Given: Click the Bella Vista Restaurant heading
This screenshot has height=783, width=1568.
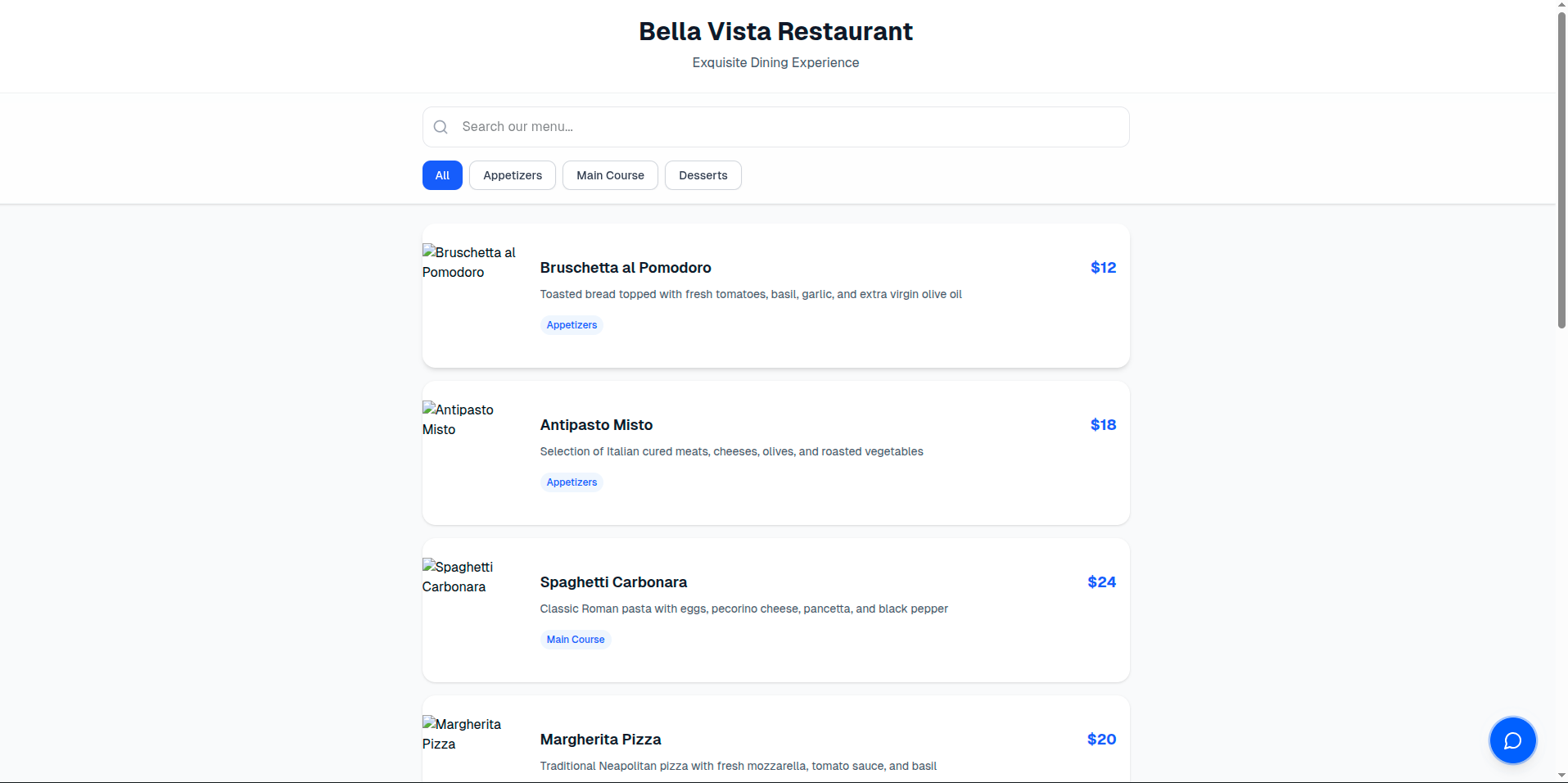Looking at the screenshot, I should click(x=775, y=31).
